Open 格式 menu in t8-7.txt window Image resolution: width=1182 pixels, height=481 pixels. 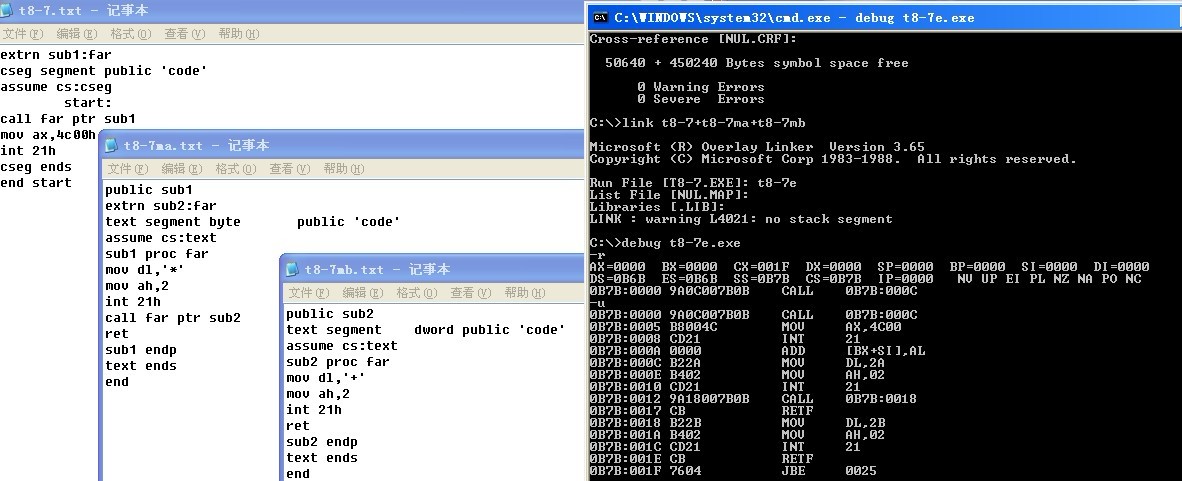[x=130, y=33]
